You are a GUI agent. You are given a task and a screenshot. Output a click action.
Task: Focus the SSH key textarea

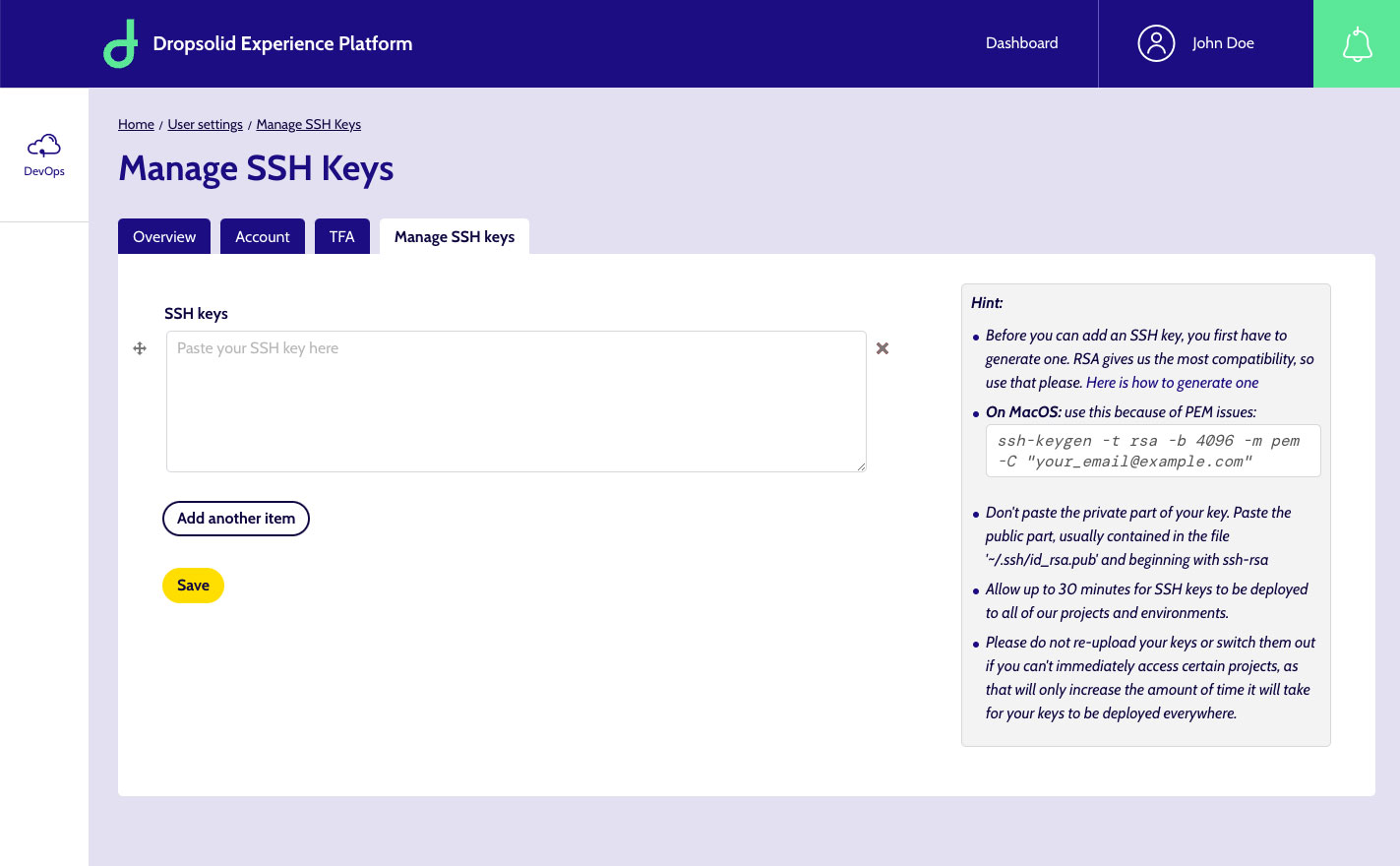(517, 402)
